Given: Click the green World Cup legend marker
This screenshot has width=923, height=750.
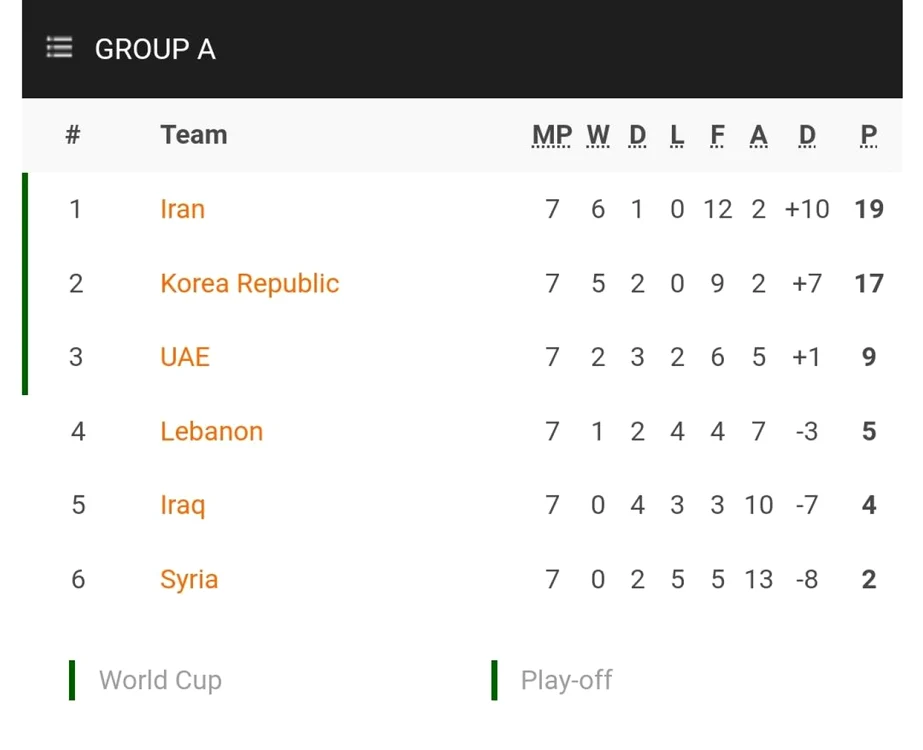Looking at the screenshot, I should 72,680.
